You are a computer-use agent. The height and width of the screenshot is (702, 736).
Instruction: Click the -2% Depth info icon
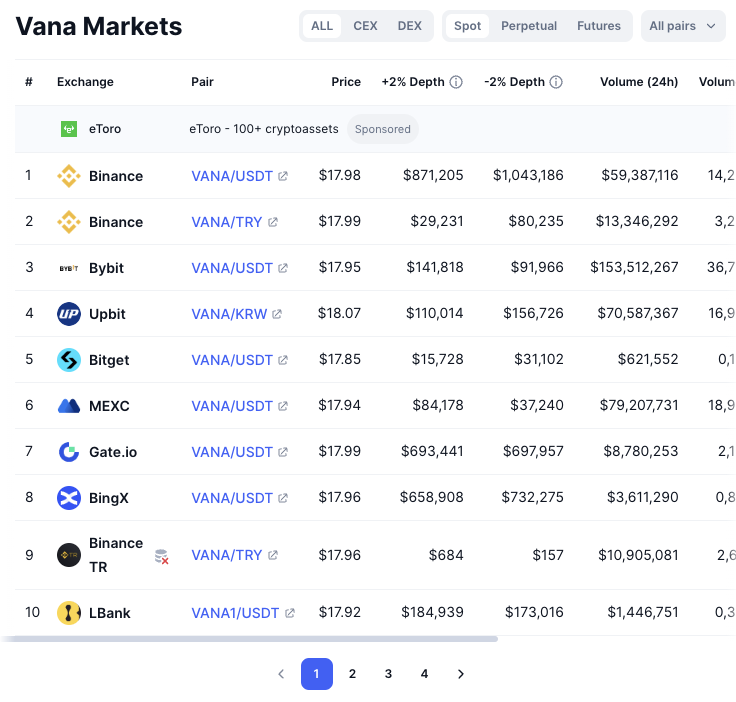click(556, 82)
